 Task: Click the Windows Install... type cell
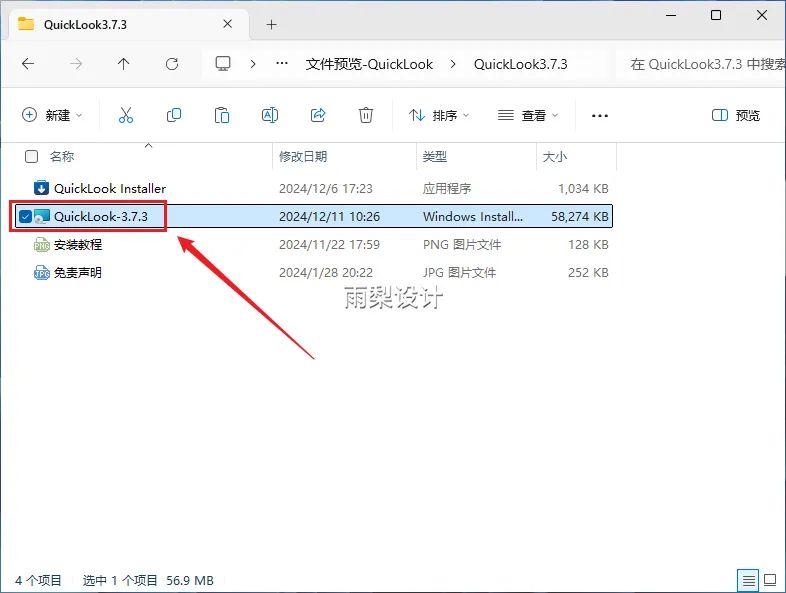coord(473,217)
